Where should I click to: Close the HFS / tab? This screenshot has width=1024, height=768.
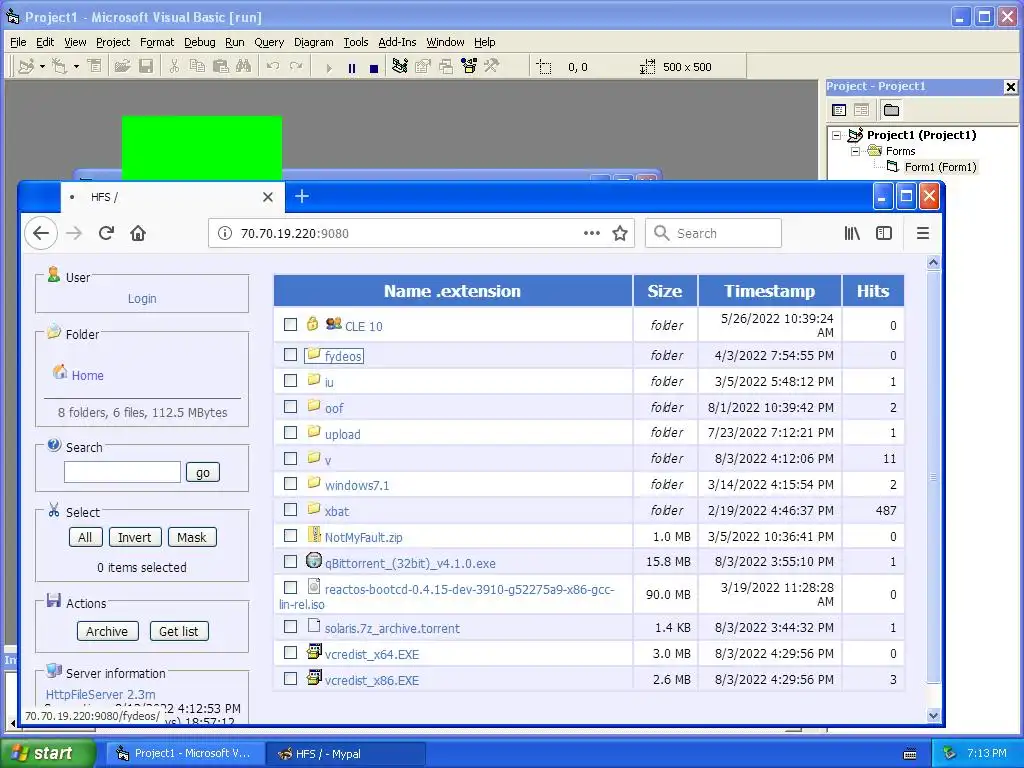tap(268, 197)
